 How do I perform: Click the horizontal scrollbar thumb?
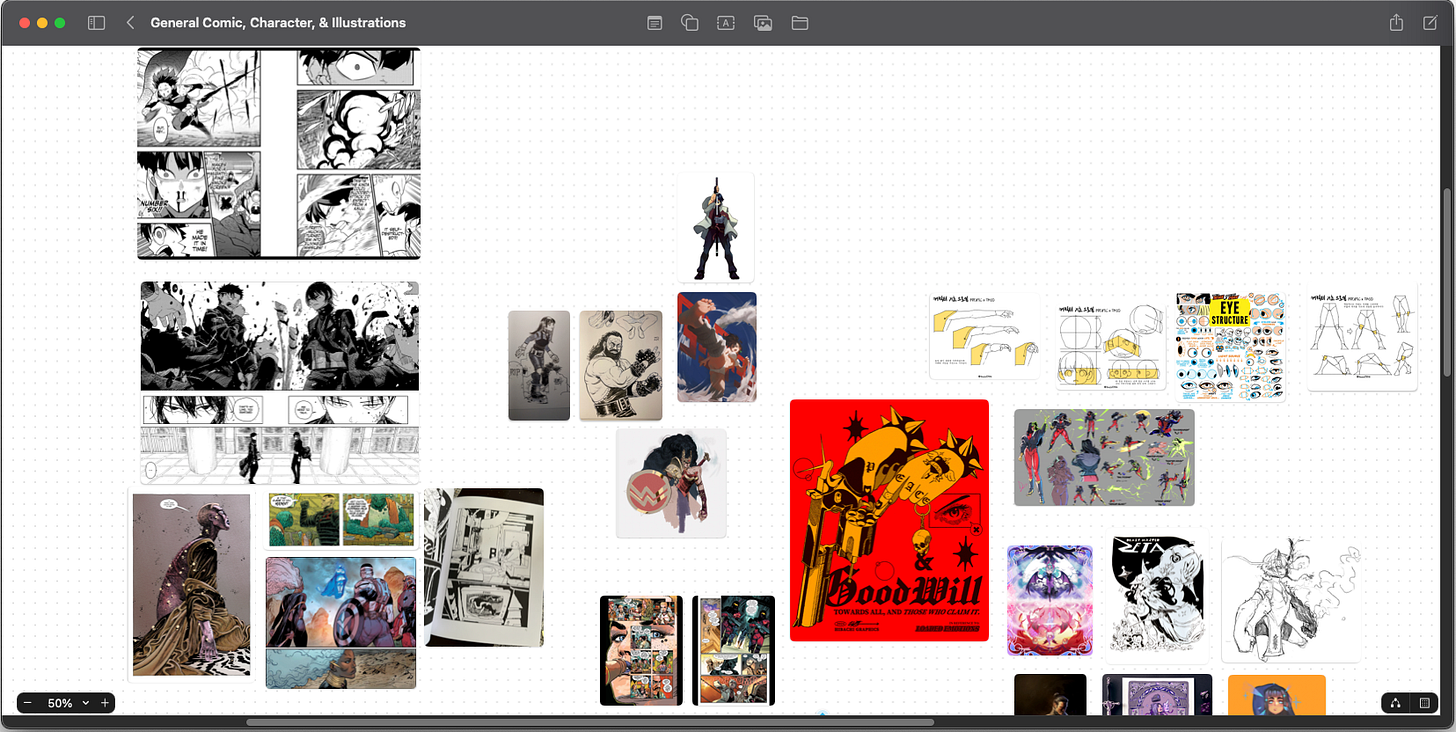(x=590, y=722)
